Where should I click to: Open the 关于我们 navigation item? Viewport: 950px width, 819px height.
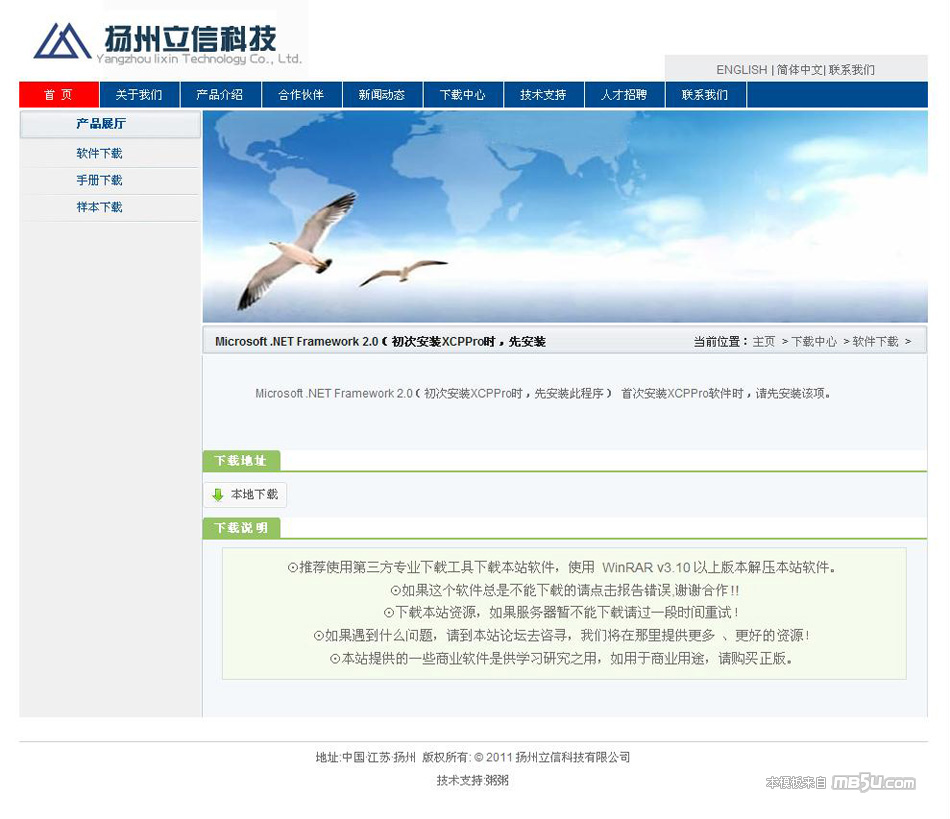tap(139, 95)
